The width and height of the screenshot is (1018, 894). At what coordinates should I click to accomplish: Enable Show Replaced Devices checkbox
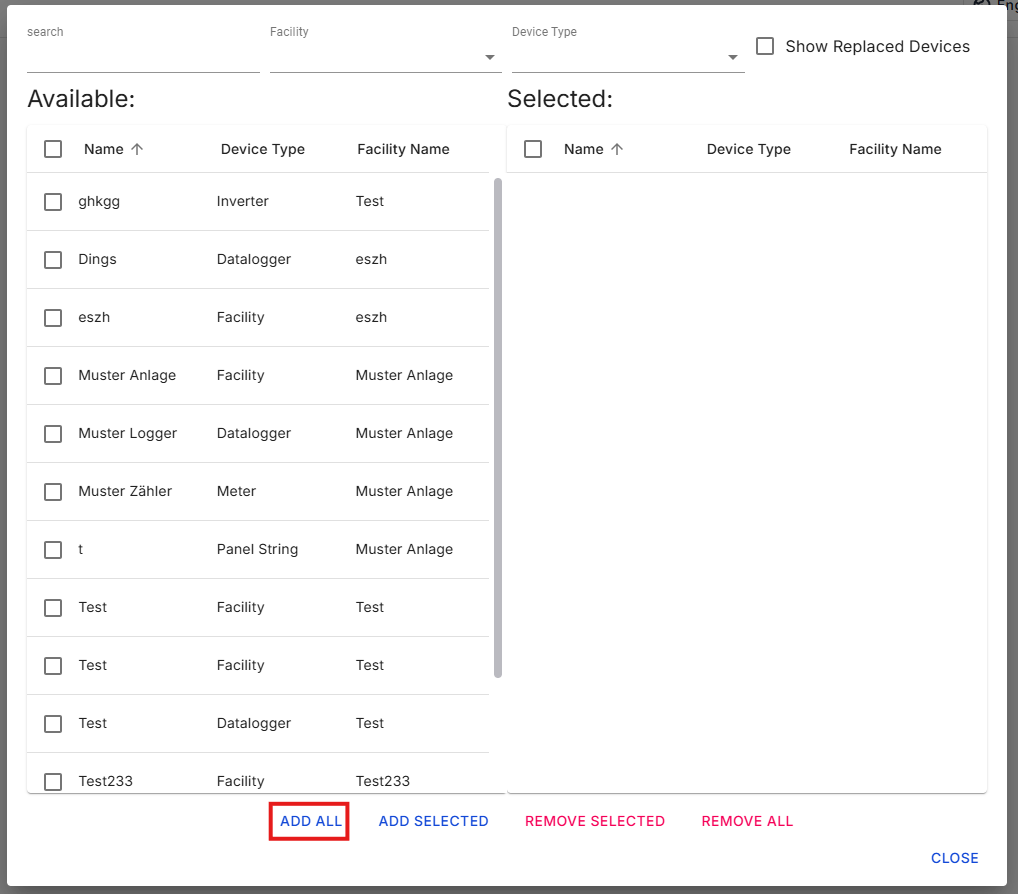[x=765, y=46]
